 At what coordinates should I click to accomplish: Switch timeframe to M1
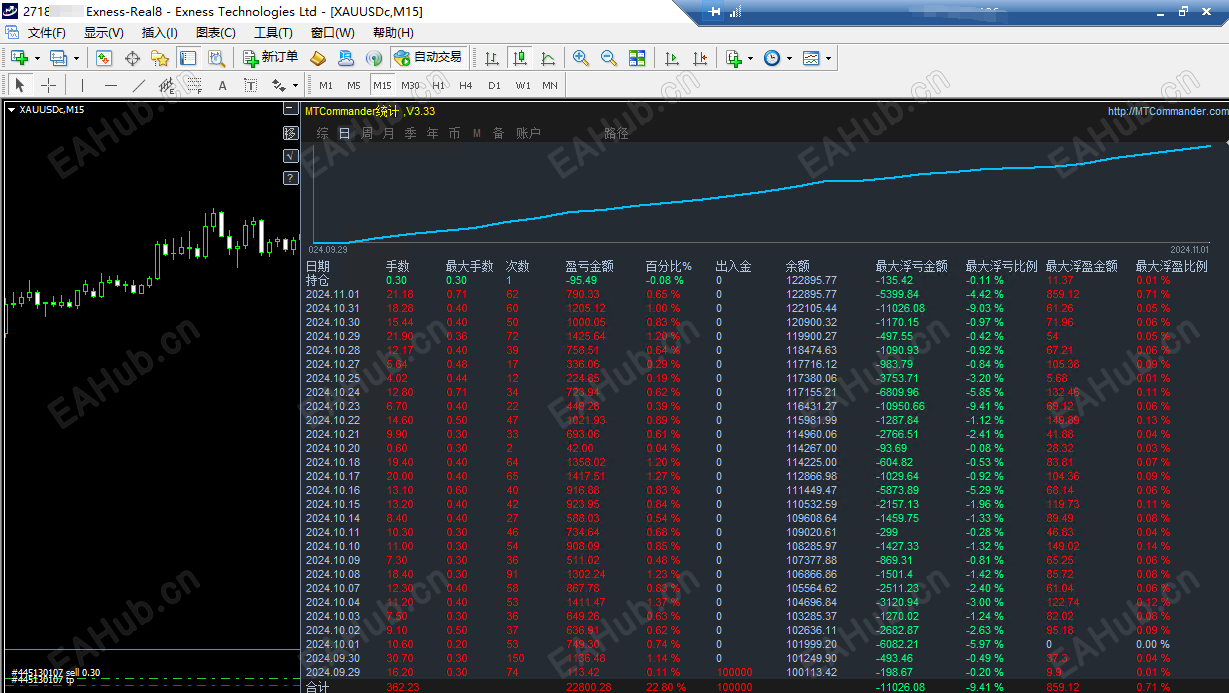click(x=326, y=85)
